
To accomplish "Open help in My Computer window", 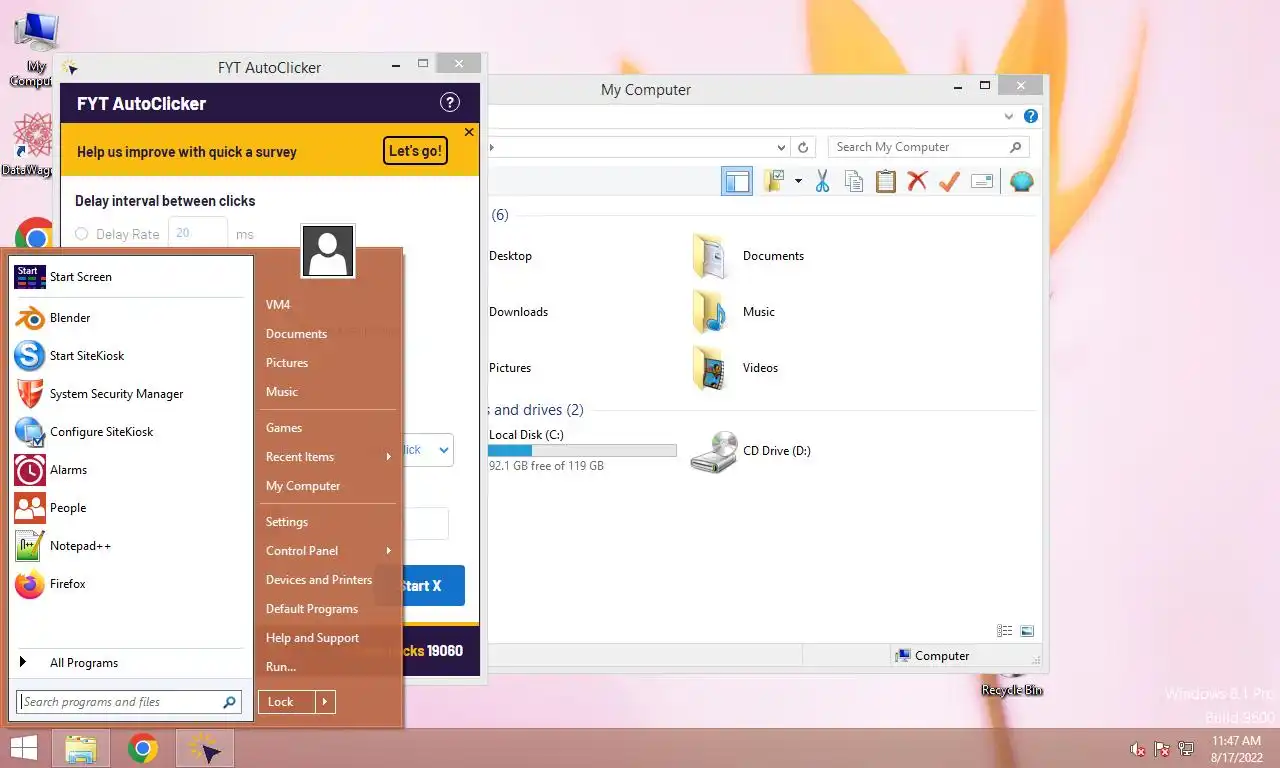I will (x=1031, y=117).
